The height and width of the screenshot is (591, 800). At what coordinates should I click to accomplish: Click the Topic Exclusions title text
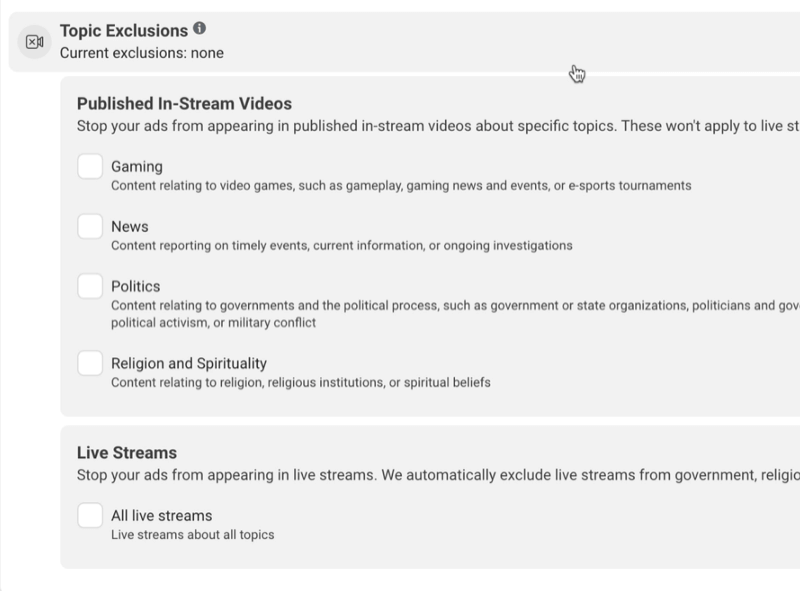point(124,31)
